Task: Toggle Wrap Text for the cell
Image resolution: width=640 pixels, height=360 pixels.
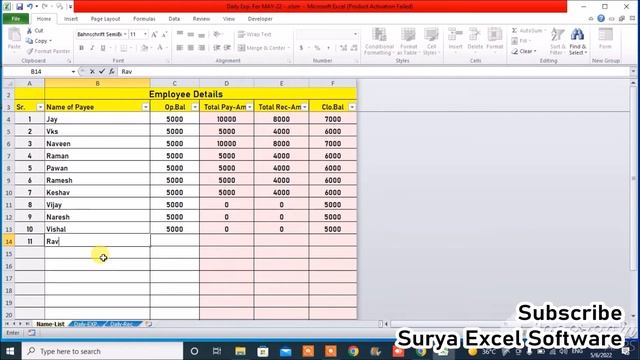Action: pyautogui.click(x=255, y=35)
